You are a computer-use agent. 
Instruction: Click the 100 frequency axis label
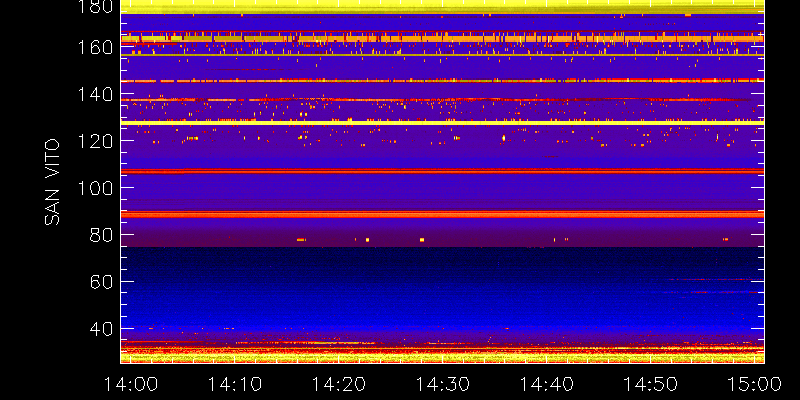tap(95, 188)
